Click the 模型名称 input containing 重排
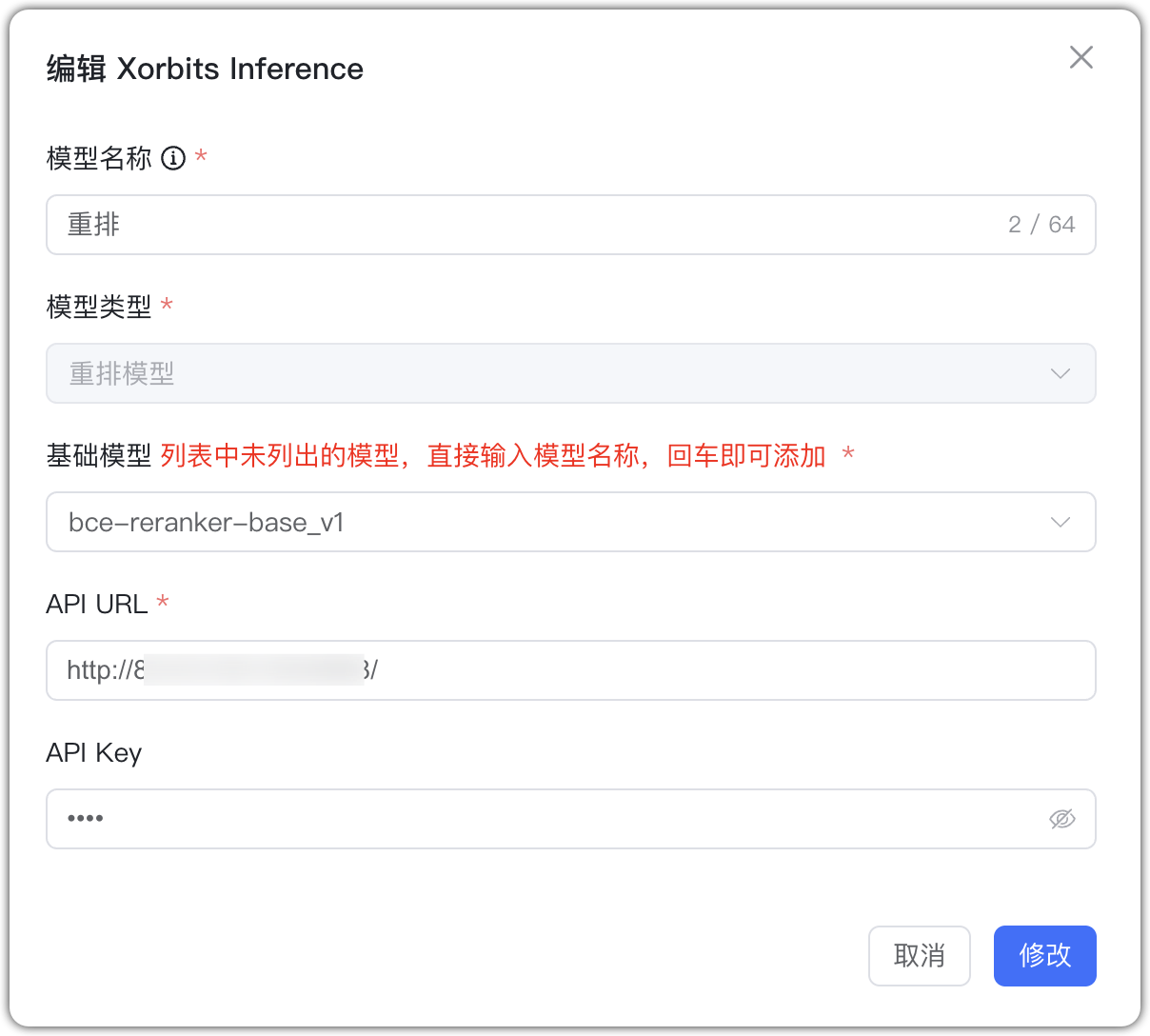This screenshot has height=1036, width=1150. pyautogui.click(x=571, y=225)
